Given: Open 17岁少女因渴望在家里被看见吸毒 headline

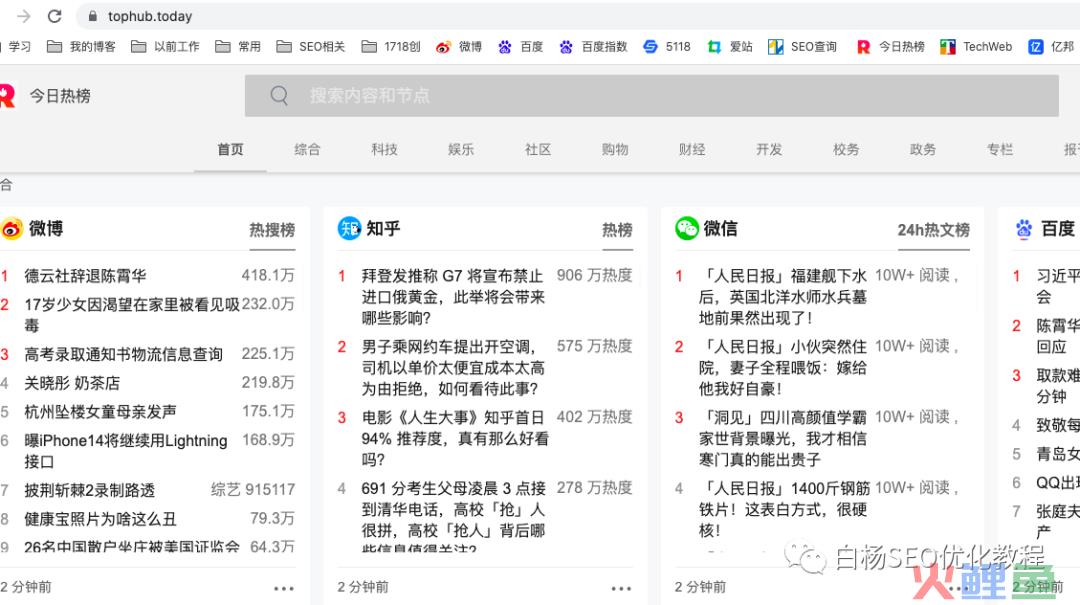Looking at the screenshot, I should point(132,315).
